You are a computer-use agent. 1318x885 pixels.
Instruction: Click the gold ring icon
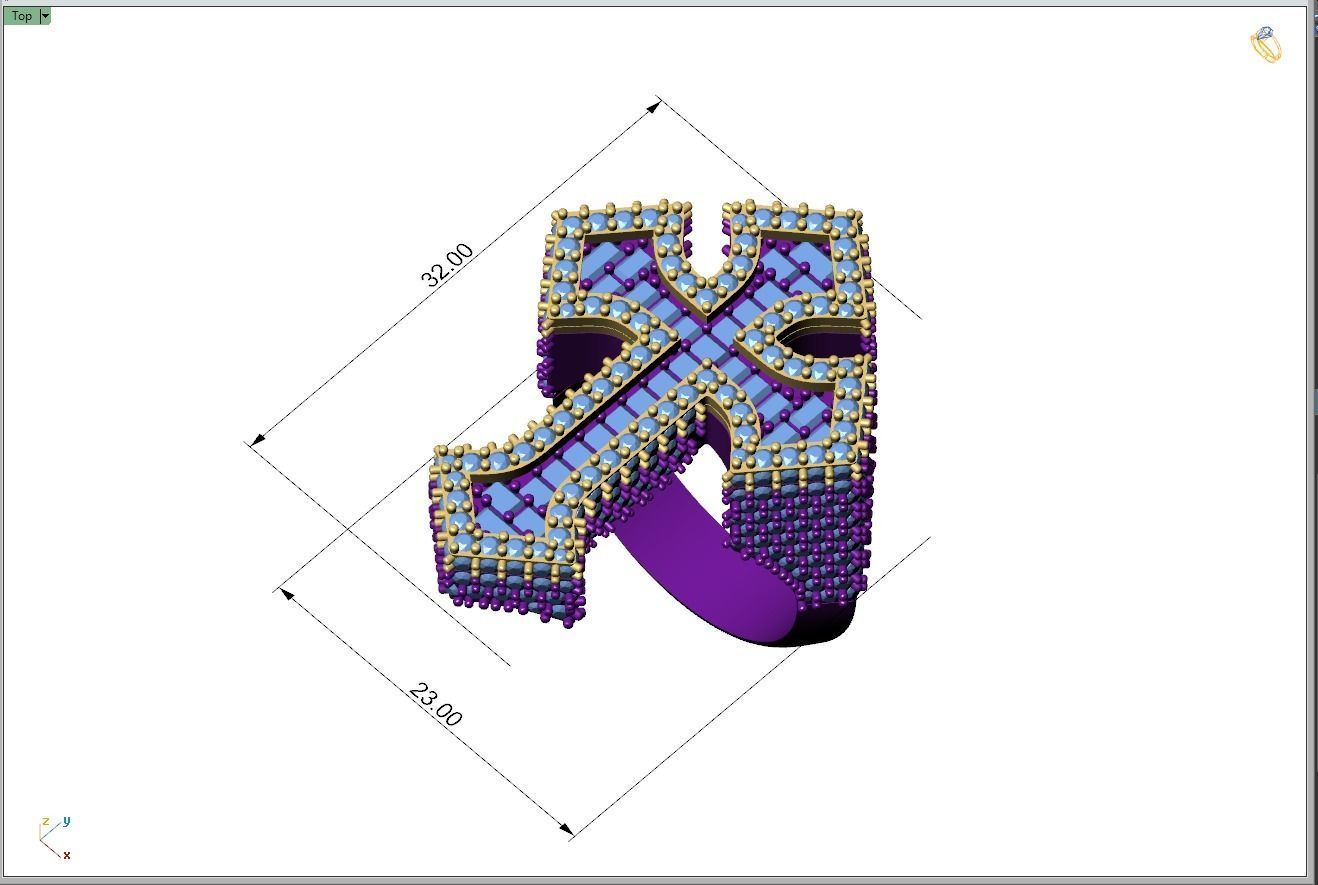tap(1266, 45)
